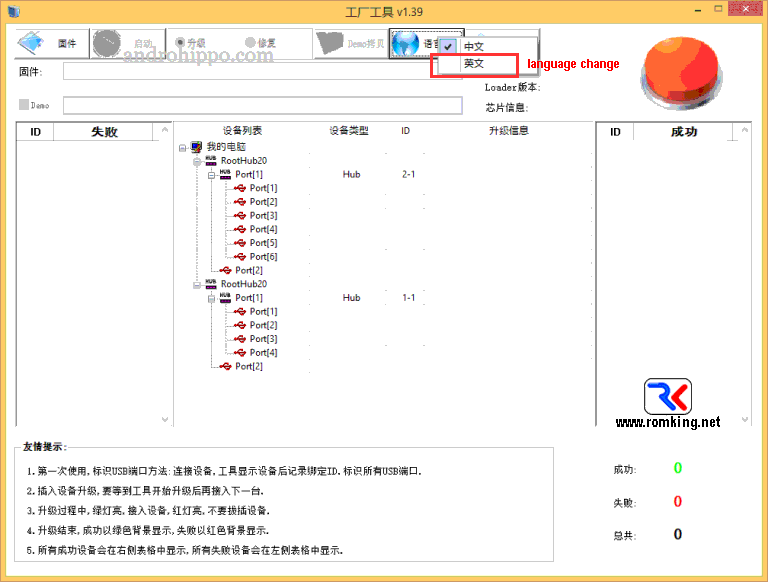Screen dimensions: 768x582
Task: Select the 升级 upgrade radio button
Action: (180, 43)
